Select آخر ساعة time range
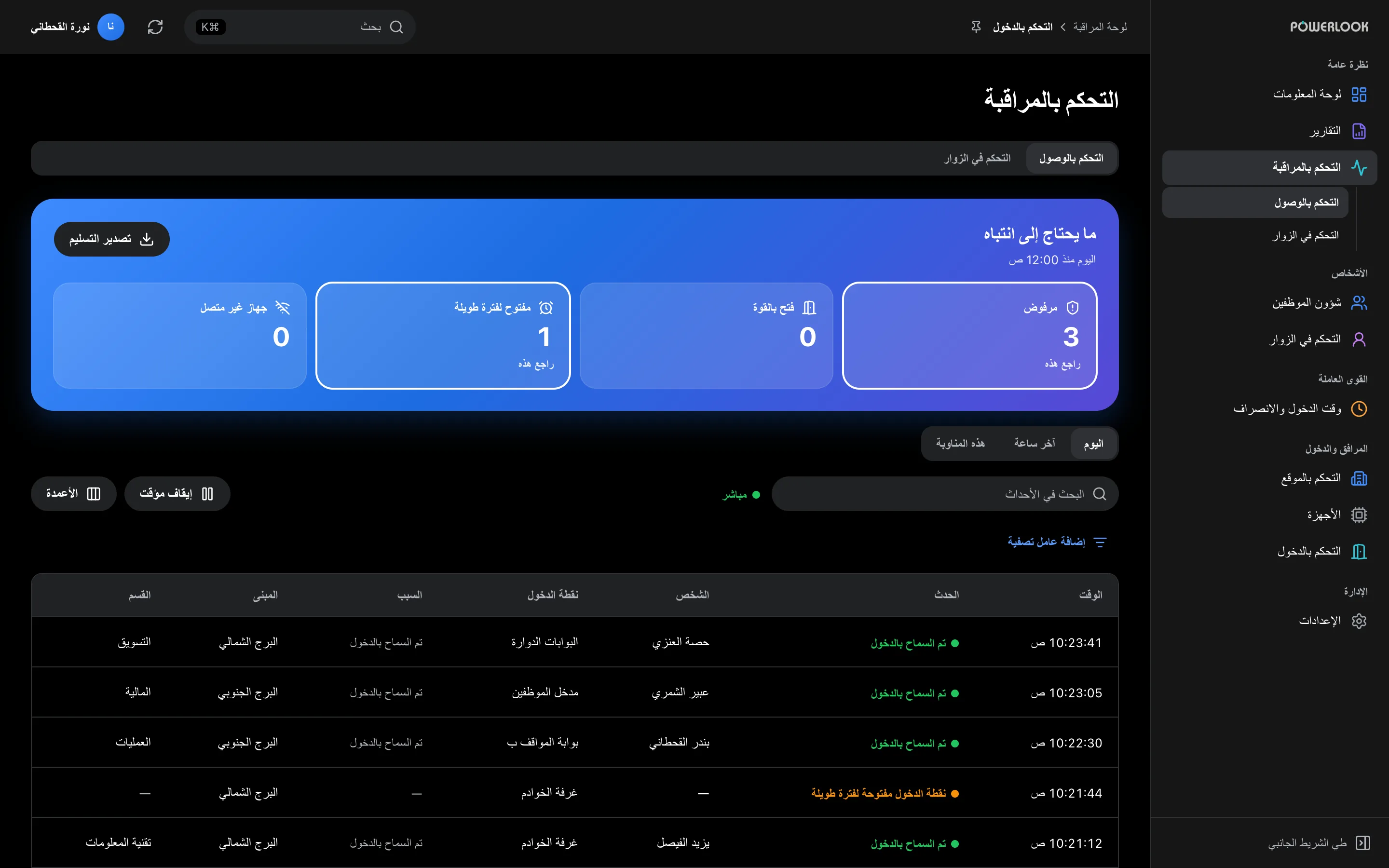The height and width of the screenshot is (868, 1389). [x=1035, y=443]
